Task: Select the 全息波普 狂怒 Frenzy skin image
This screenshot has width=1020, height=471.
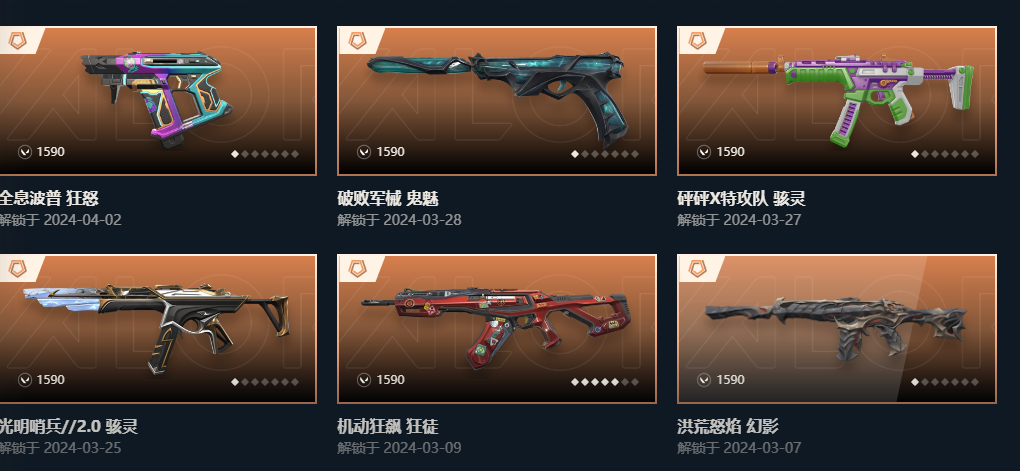Action: [156, 100]
